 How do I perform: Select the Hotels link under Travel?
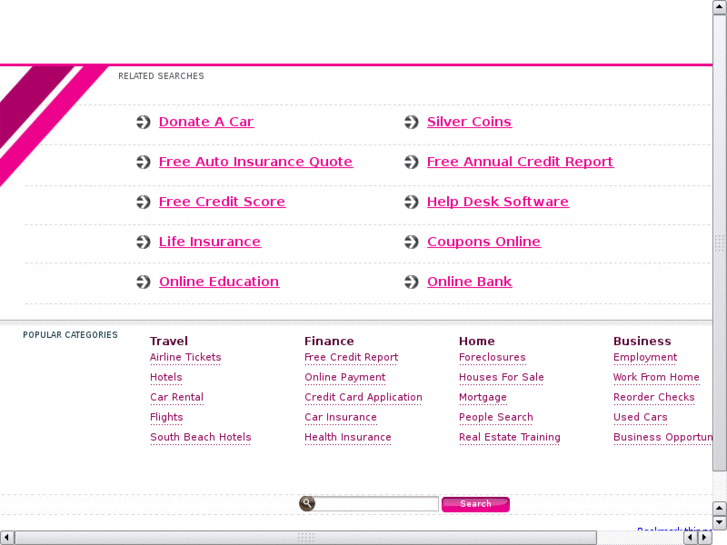166,378
